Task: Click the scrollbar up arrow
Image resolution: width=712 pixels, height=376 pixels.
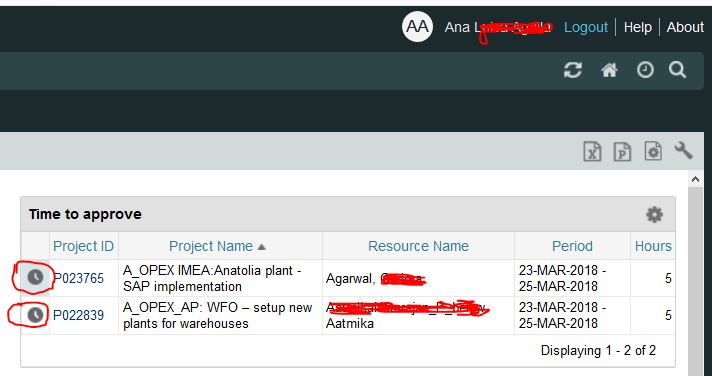Action: pyautogui.click(x=695, y=179)
